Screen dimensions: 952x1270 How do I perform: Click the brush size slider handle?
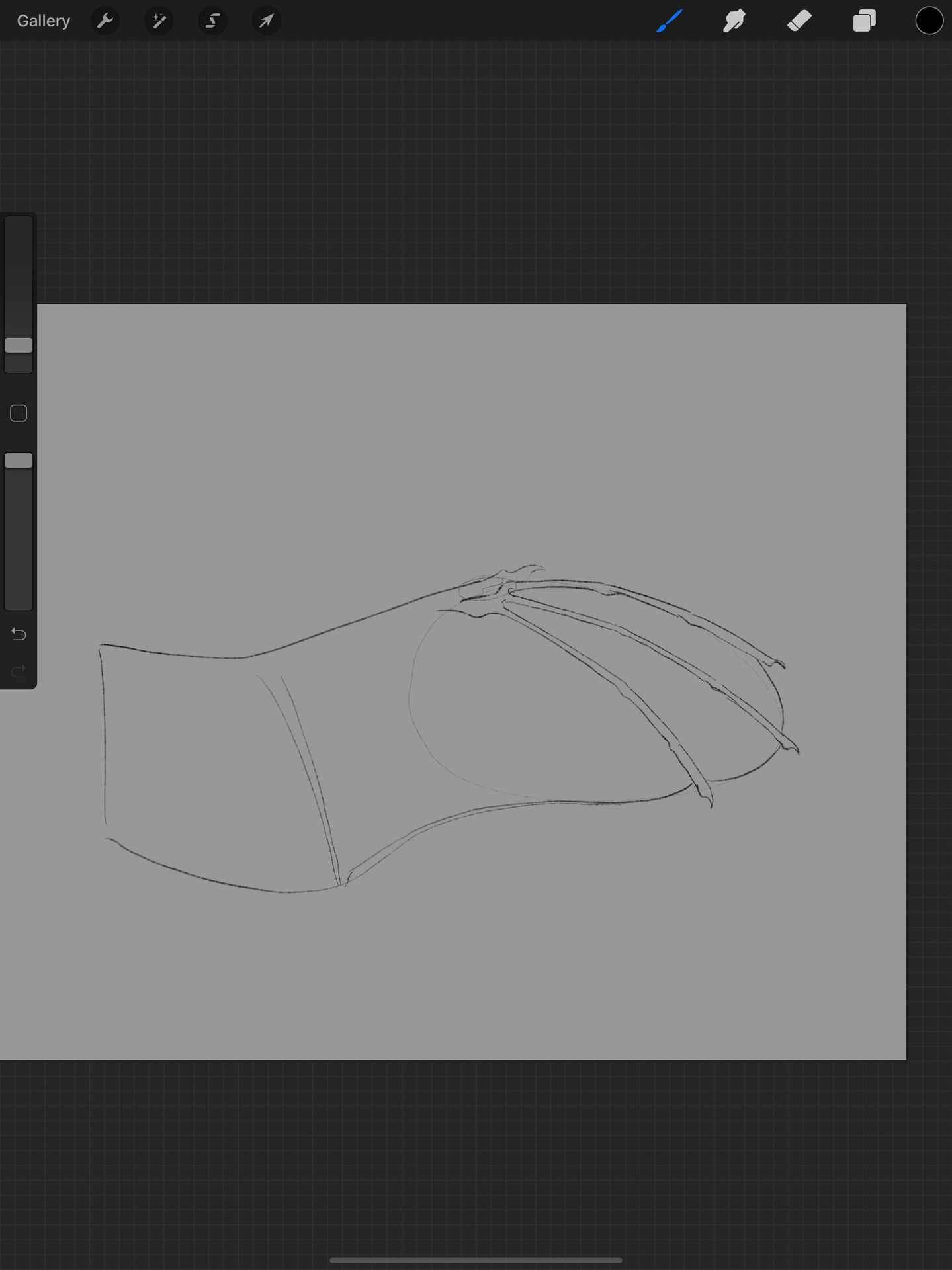[x=19, y=345]
